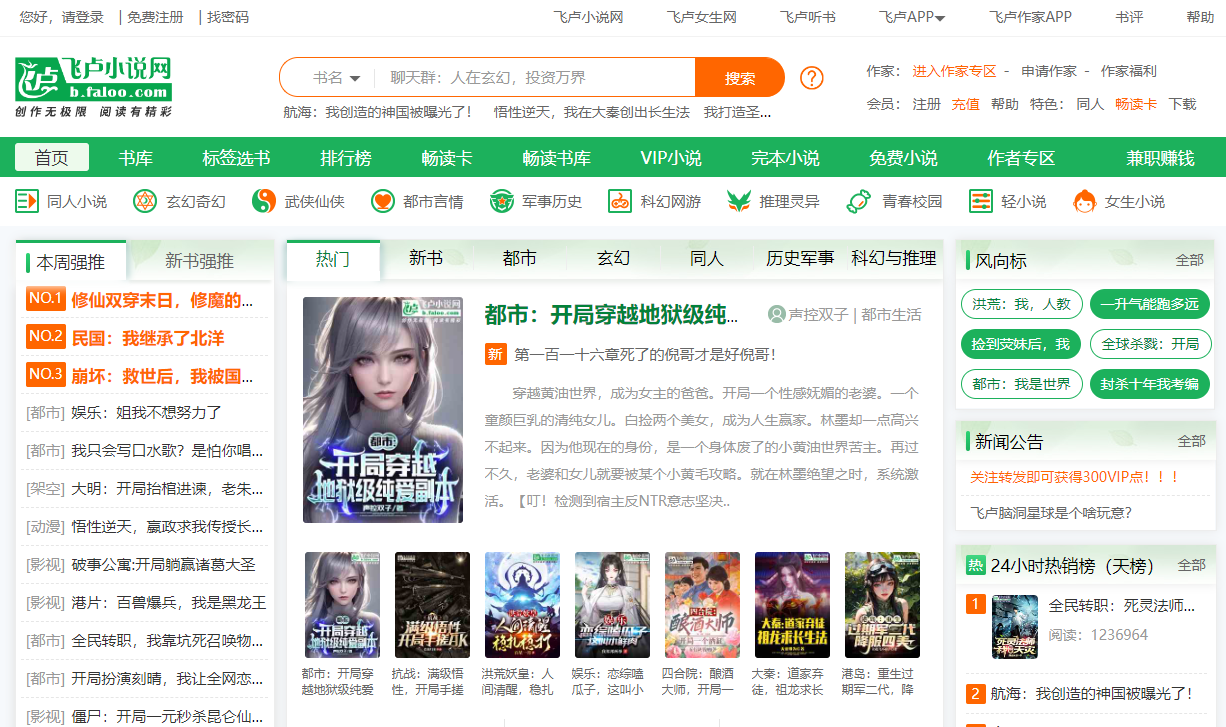Select the 玄幻 tab in featured panel
This screenshot has height=727, width=1226.
click(613, 258)
